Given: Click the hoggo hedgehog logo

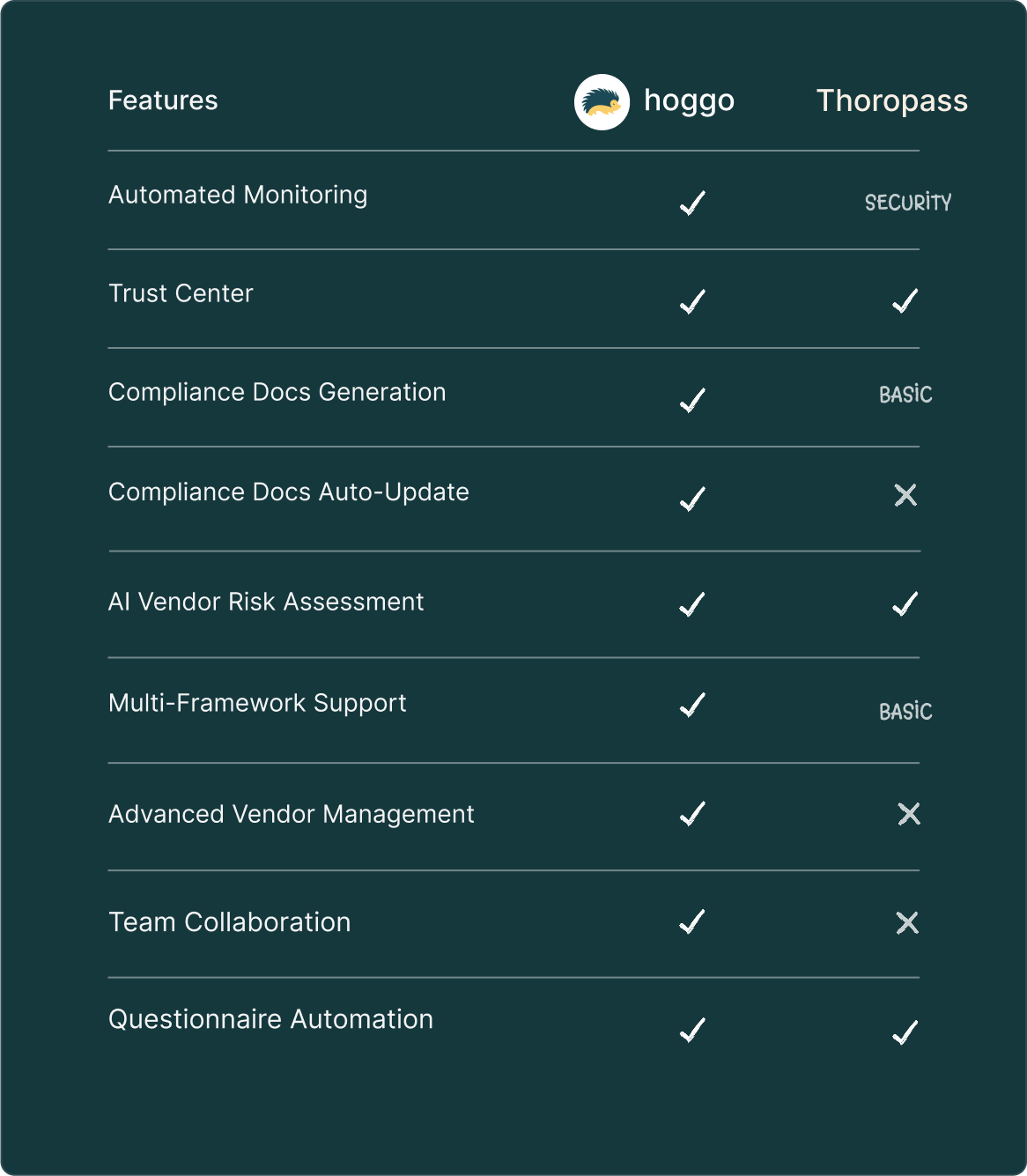Looking at the screenshot, I should click(x=602, y=102).
